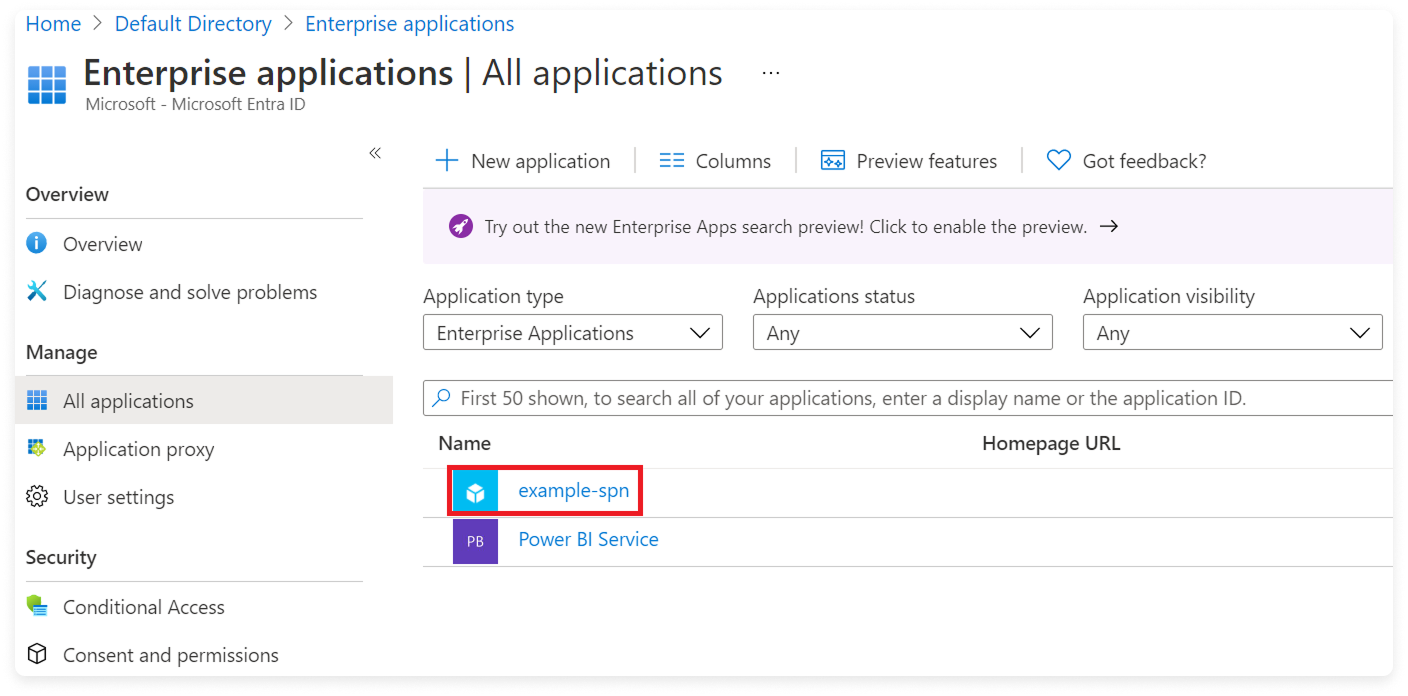Click the Preview features icon
The height and width of the screenshot is (696, 1408).
[833, 160]
